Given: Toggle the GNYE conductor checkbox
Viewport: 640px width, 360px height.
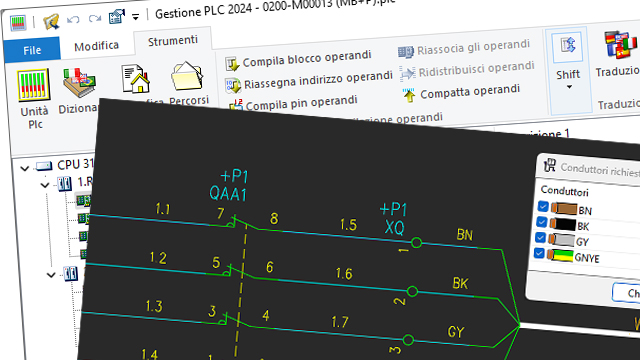Looking at the screenshot, I should [539, 253].
